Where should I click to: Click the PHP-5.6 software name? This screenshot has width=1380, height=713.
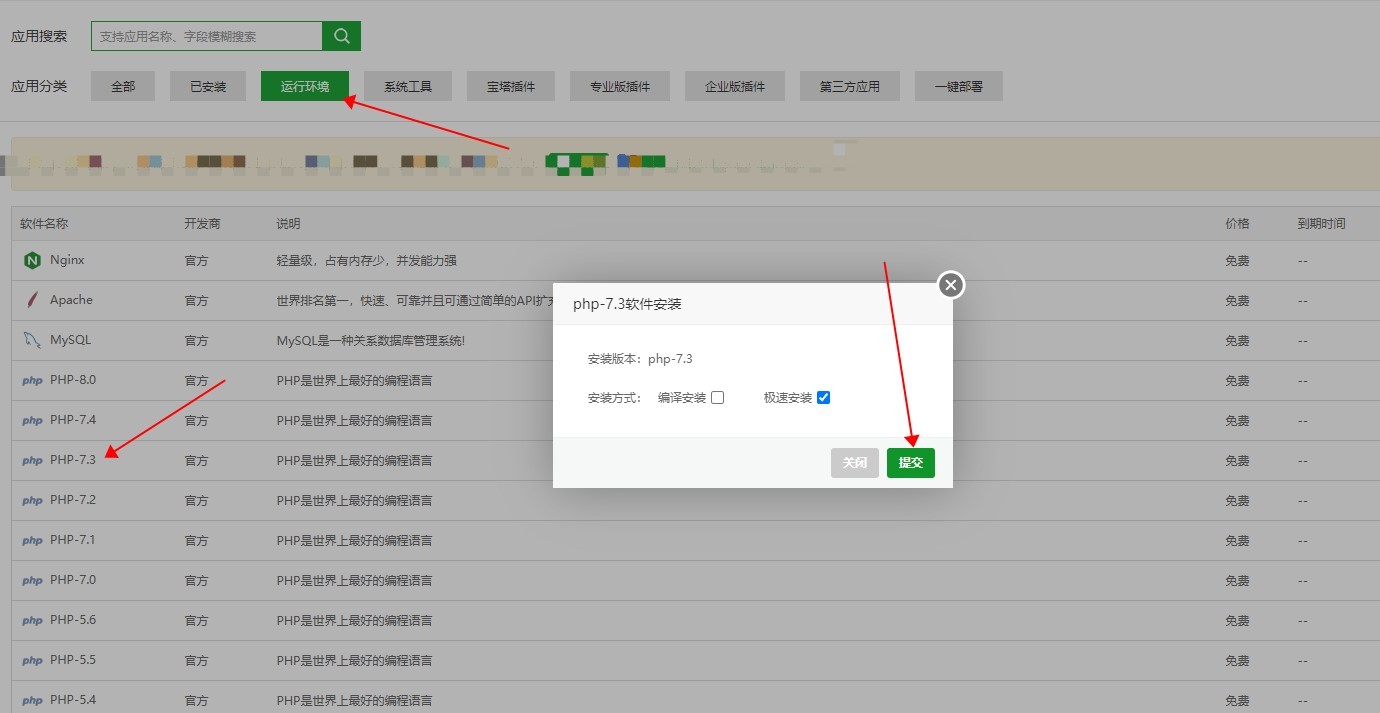(x=73, y=620)
